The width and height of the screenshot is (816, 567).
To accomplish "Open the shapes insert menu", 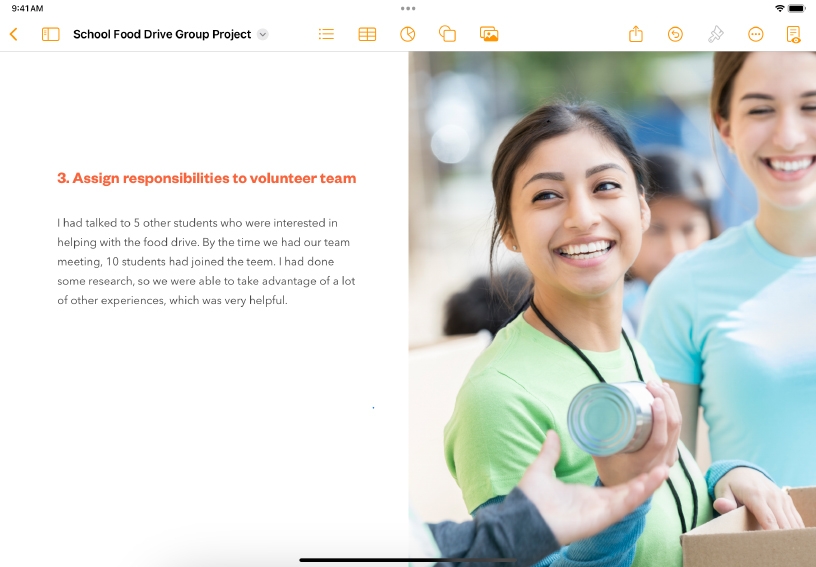I will [448, 34].
